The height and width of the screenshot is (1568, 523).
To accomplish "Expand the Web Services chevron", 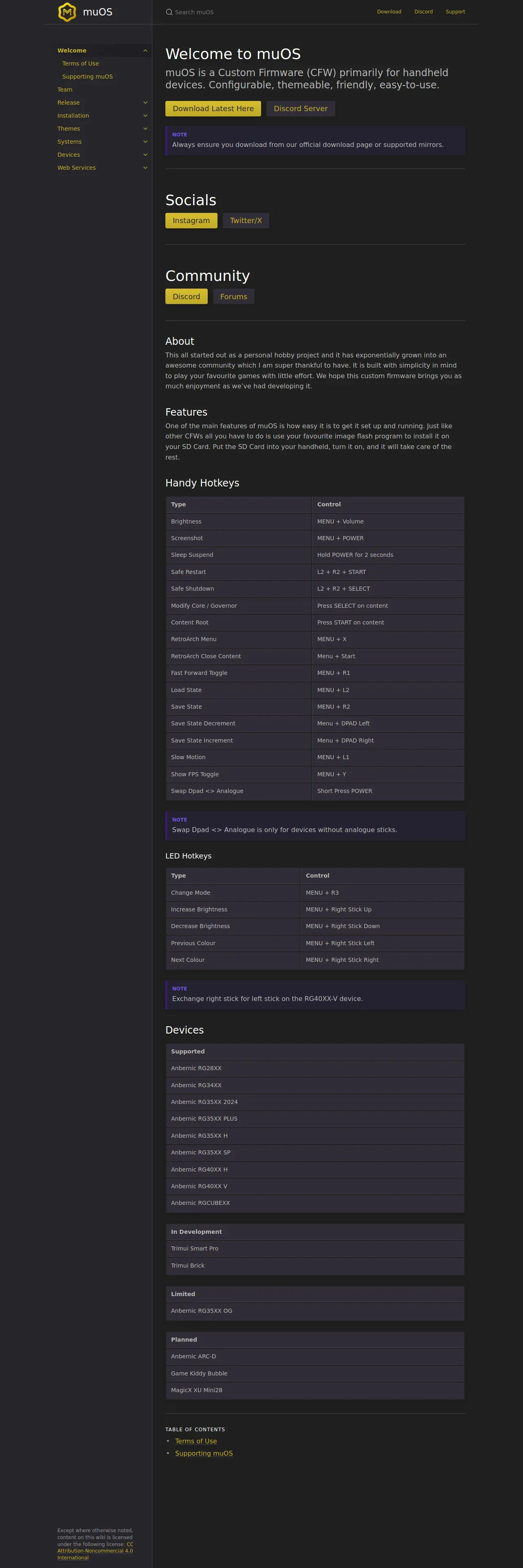I will click(145, 168).
